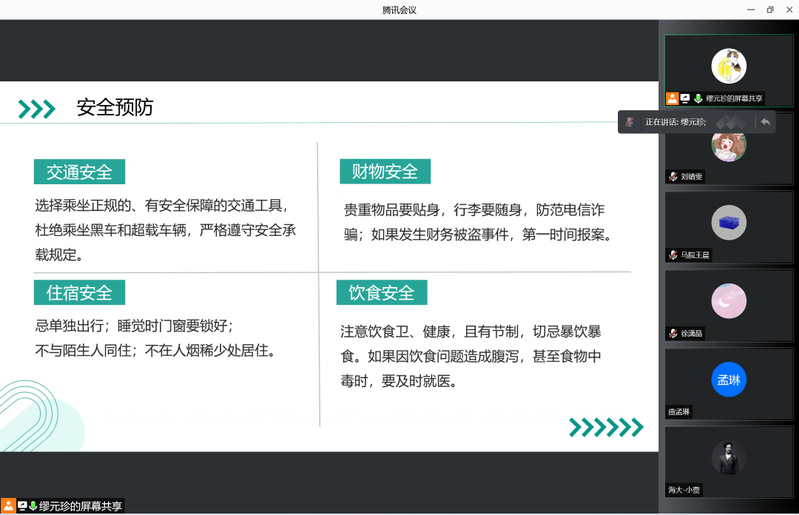Image resolution: width=799 pixels, height=515 pixels.
Task: Click the 交通安全 heading on slide
Action: pos(80,171)
